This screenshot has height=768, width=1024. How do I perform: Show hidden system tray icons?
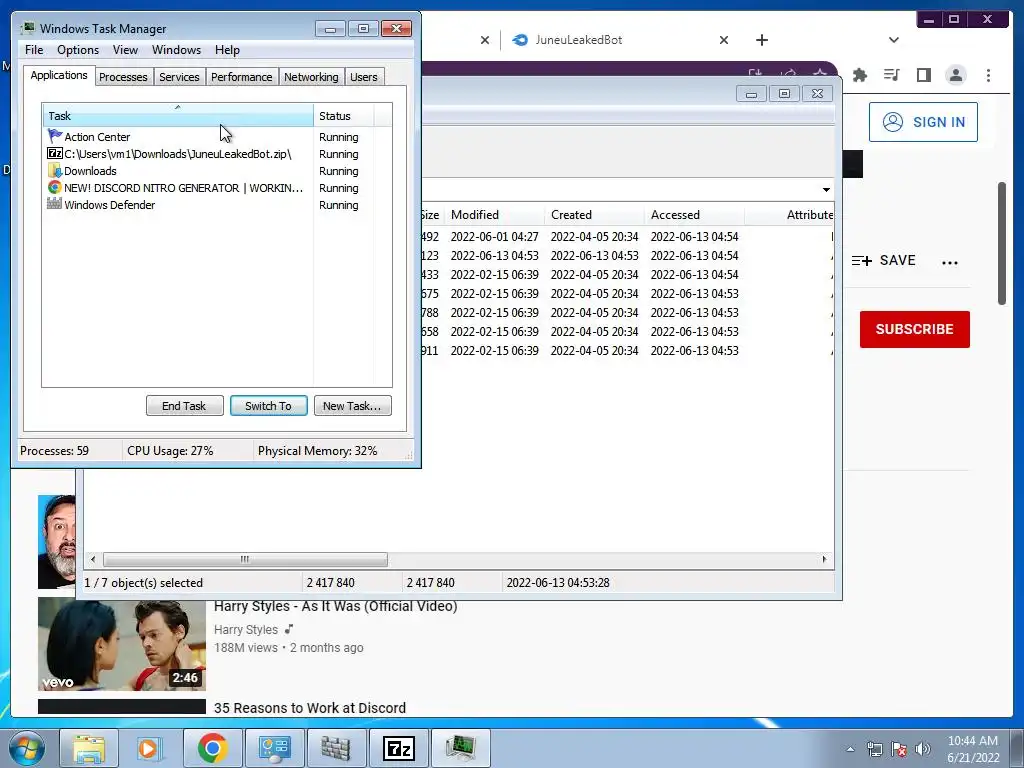coord(850,749)
